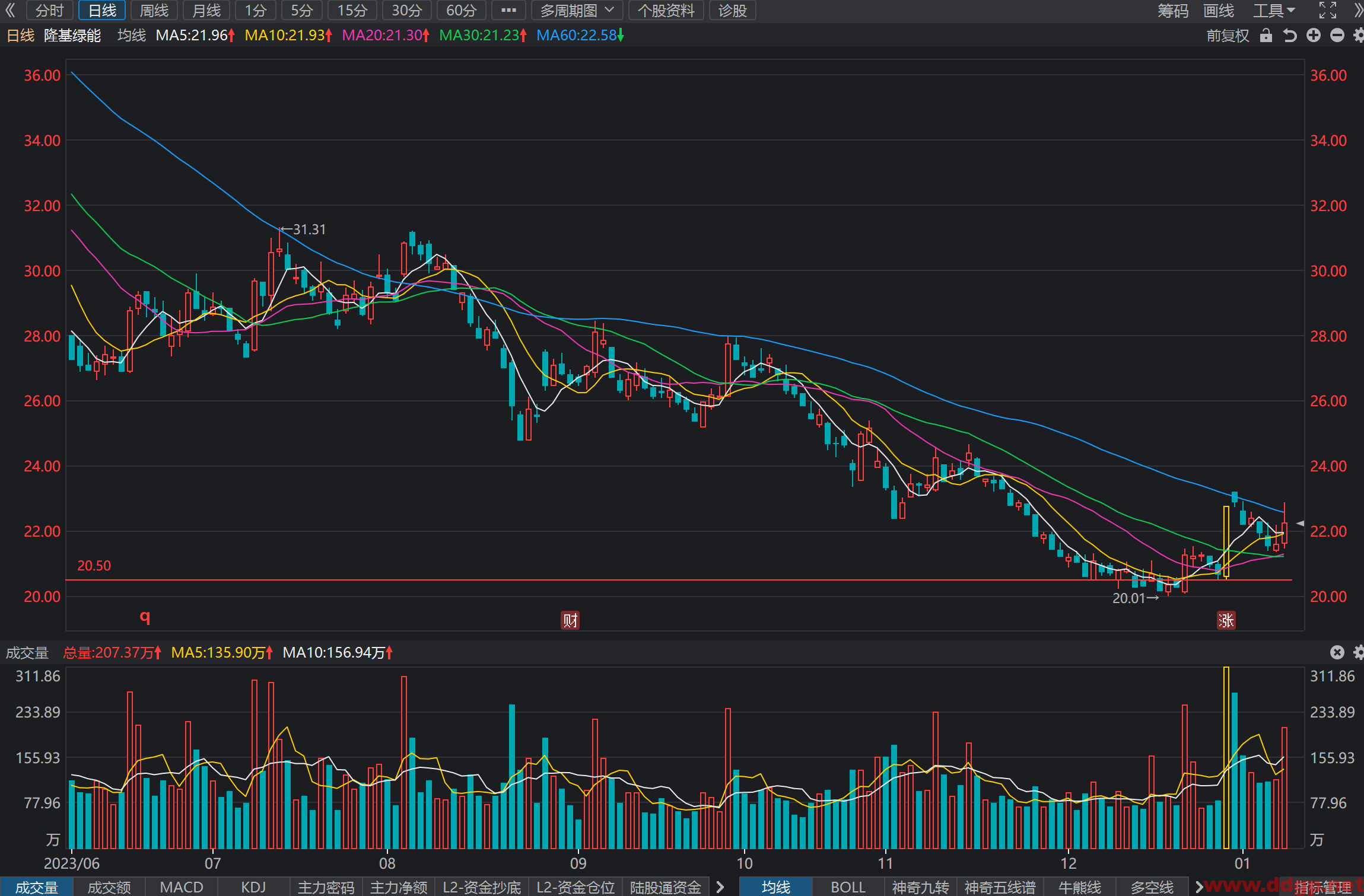The height and width of the screenshot is (896, 1364).
Task: Open the volume panel settings gear
Action: (1359, 652)
